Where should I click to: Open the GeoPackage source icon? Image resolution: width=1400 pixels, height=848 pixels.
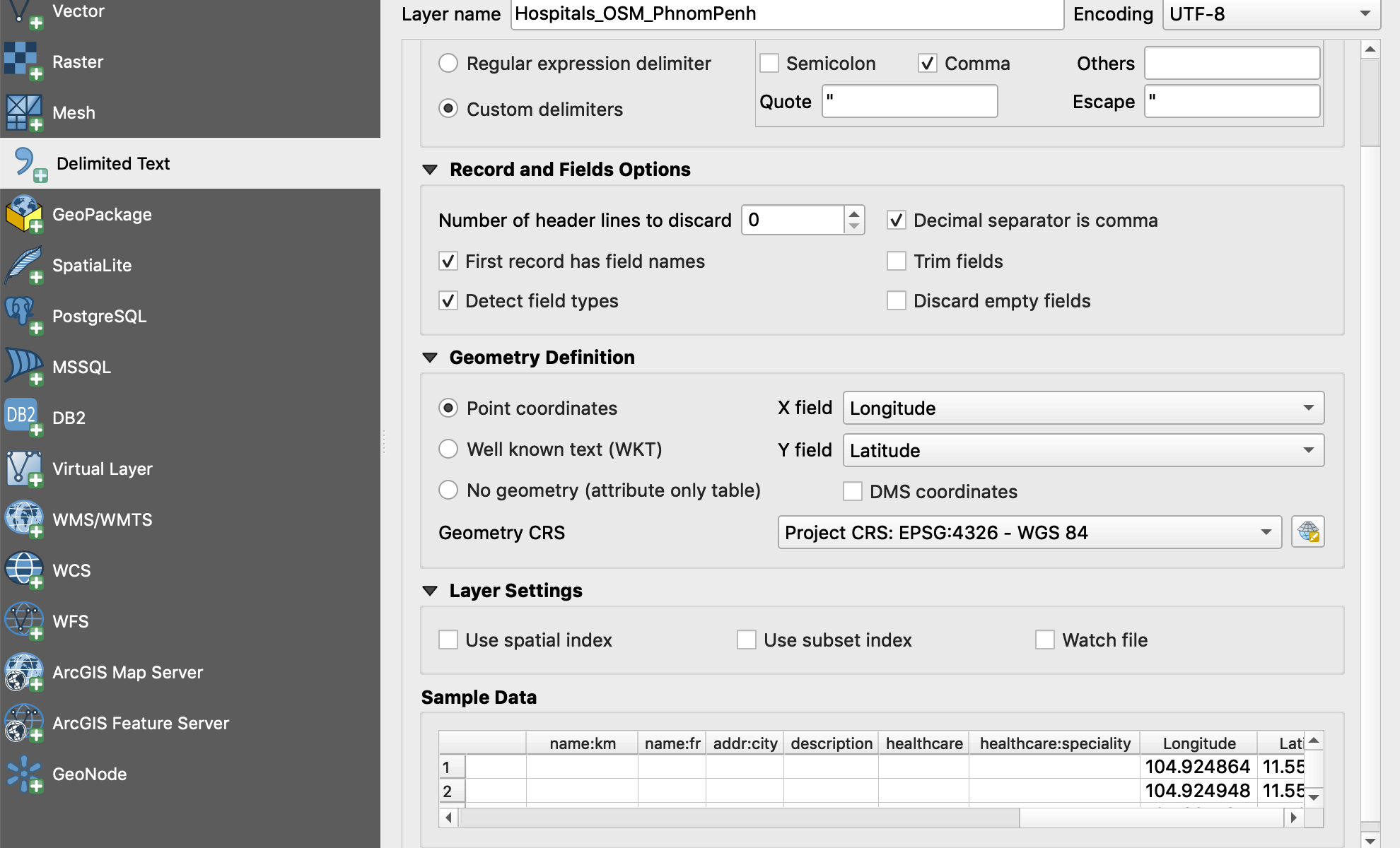24,214
